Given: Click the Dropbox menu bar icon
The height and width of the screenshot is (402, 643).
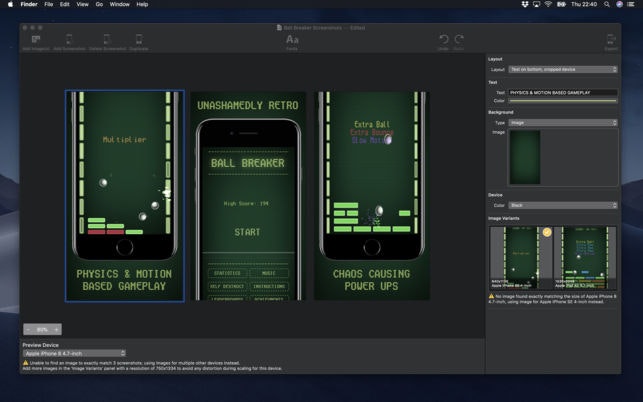Looking at the screenshot, I should click(524, 4).
